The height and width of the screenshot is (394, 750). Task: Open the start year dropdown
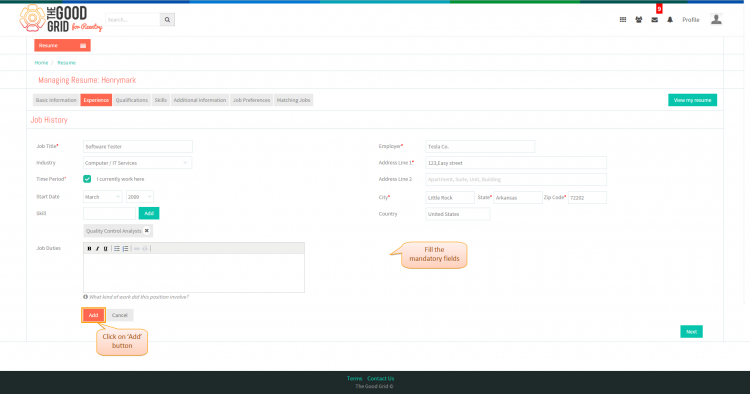[139, 197]
